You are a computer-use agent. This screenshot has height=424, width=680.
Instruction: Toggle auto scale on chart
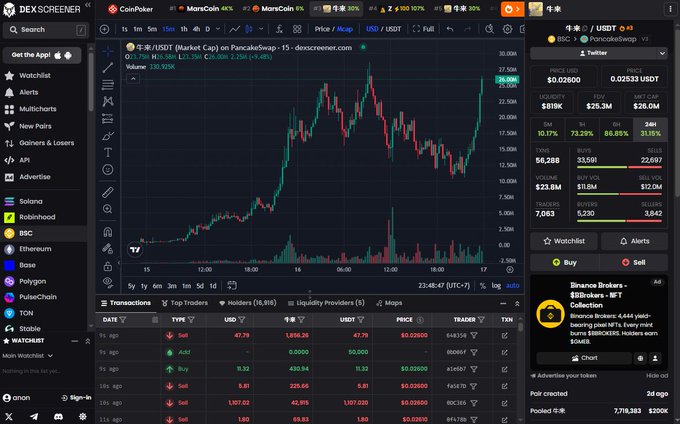coord(513,286)
